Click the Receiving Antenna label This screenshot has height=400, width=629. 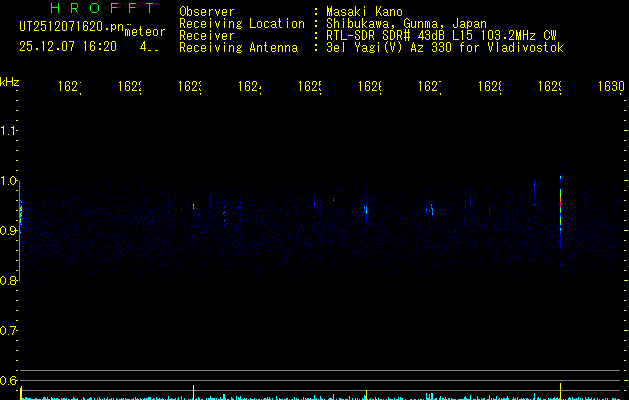pyautogui.click(x=238, y=48)
